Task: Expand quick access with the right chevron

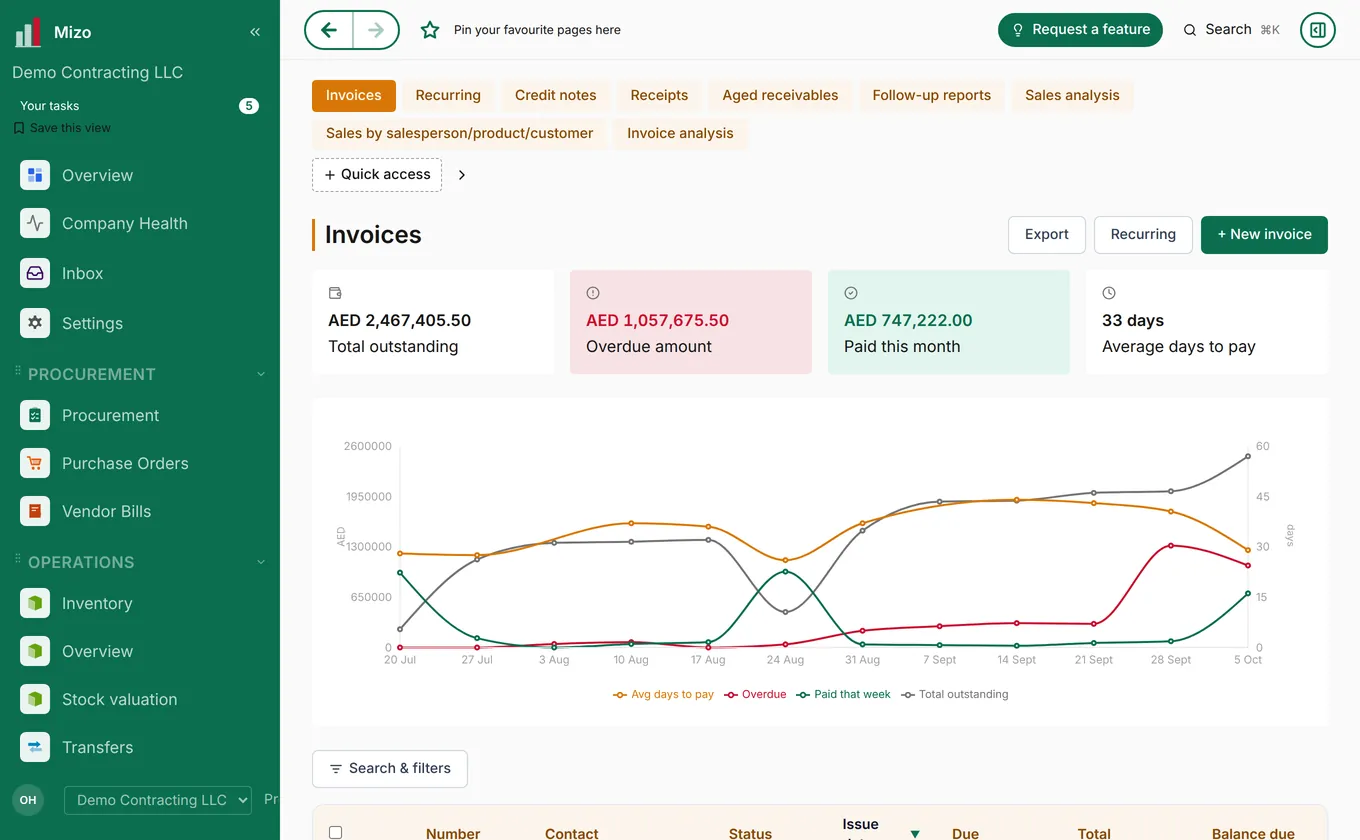Action: [461, 175]
